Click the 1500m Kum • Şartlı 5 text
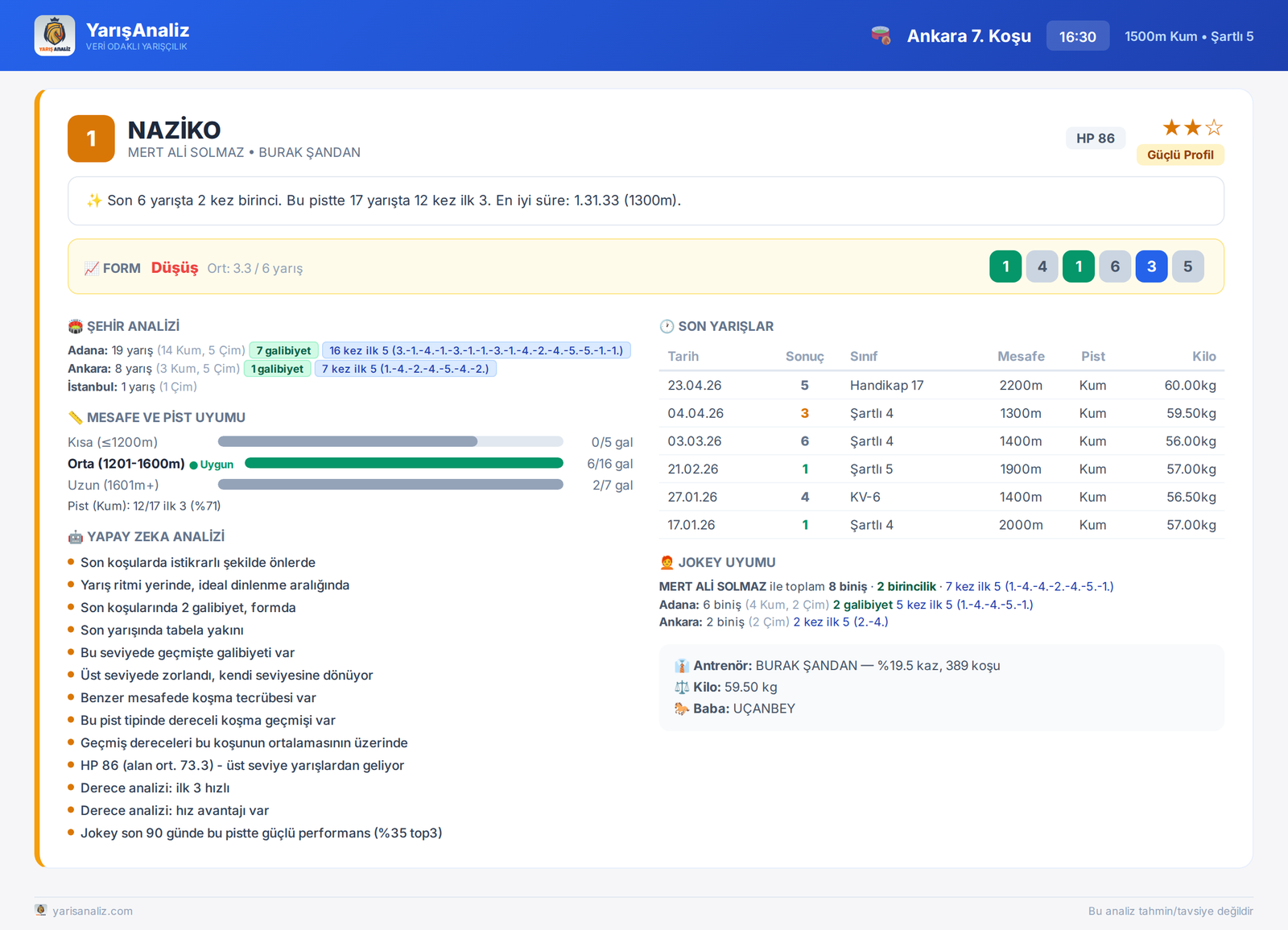The height and width of the screenshot is (930, 1288). point(1189,36)
